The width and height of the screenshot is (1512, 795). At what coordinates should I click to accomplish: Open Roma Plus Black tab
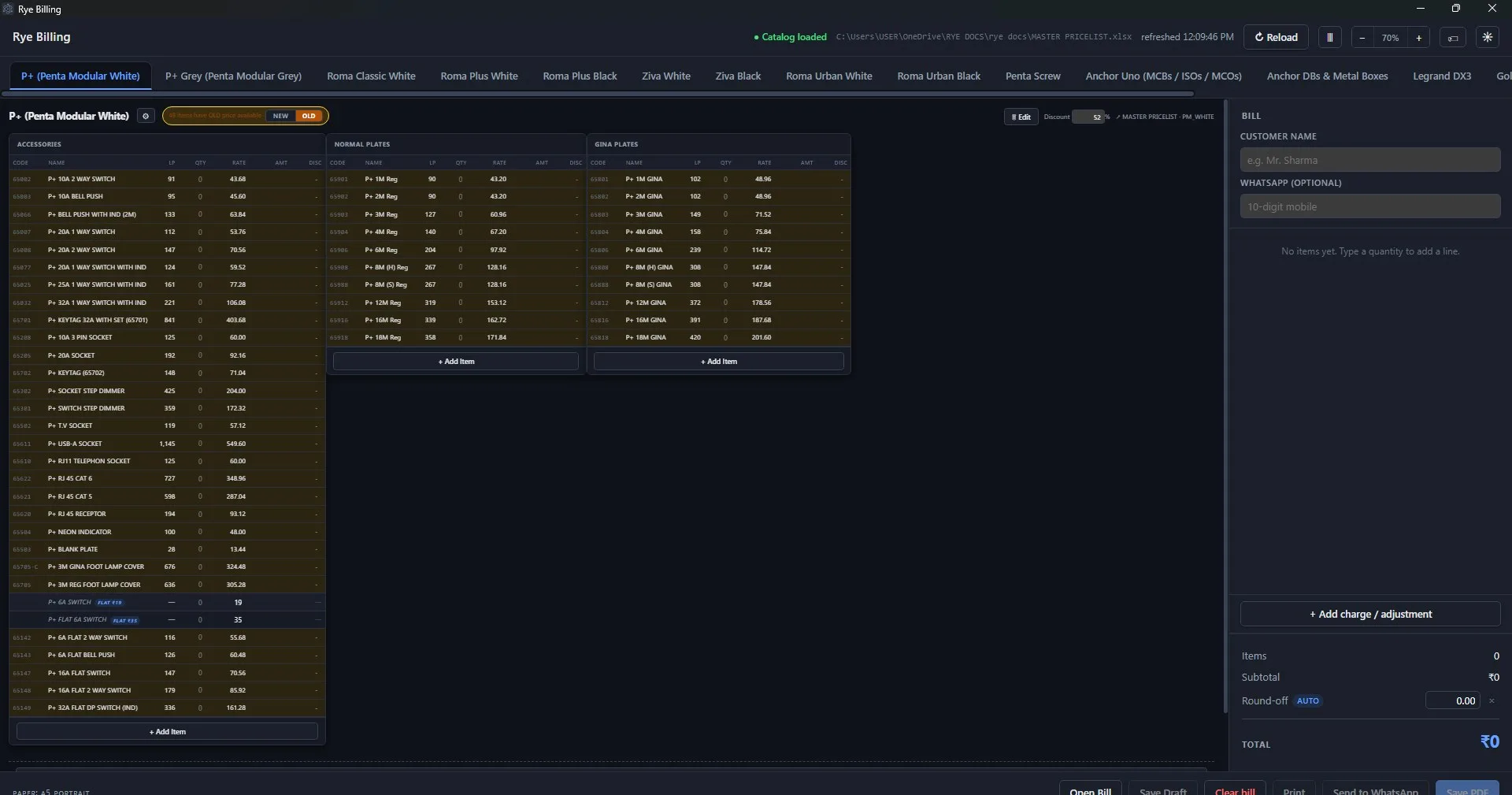[x=580, y=76]
